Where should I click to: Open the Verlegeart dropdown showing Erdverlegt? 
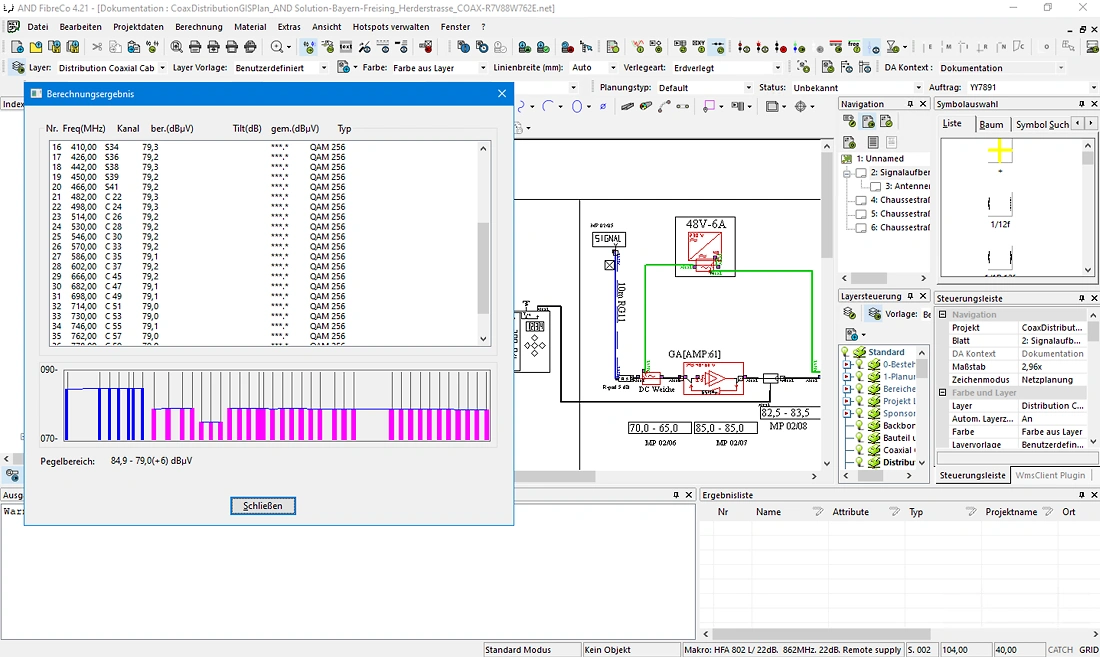(x=725, y=68)
